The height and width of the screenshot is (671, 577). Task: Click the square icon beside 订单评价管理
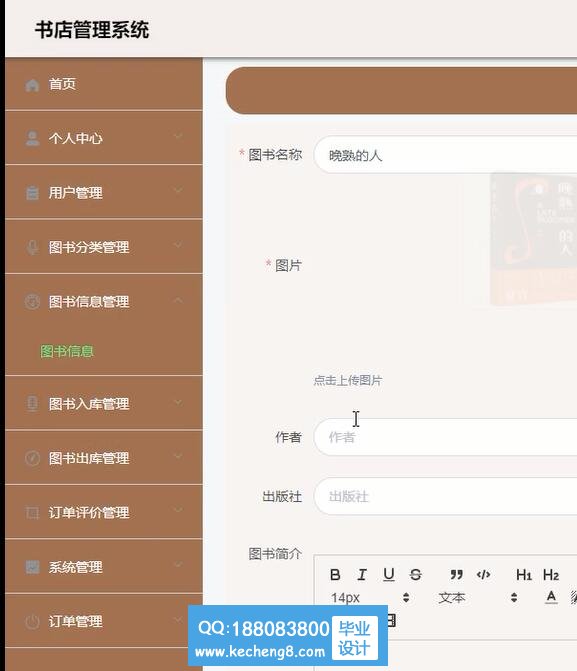tap(32, 512)
